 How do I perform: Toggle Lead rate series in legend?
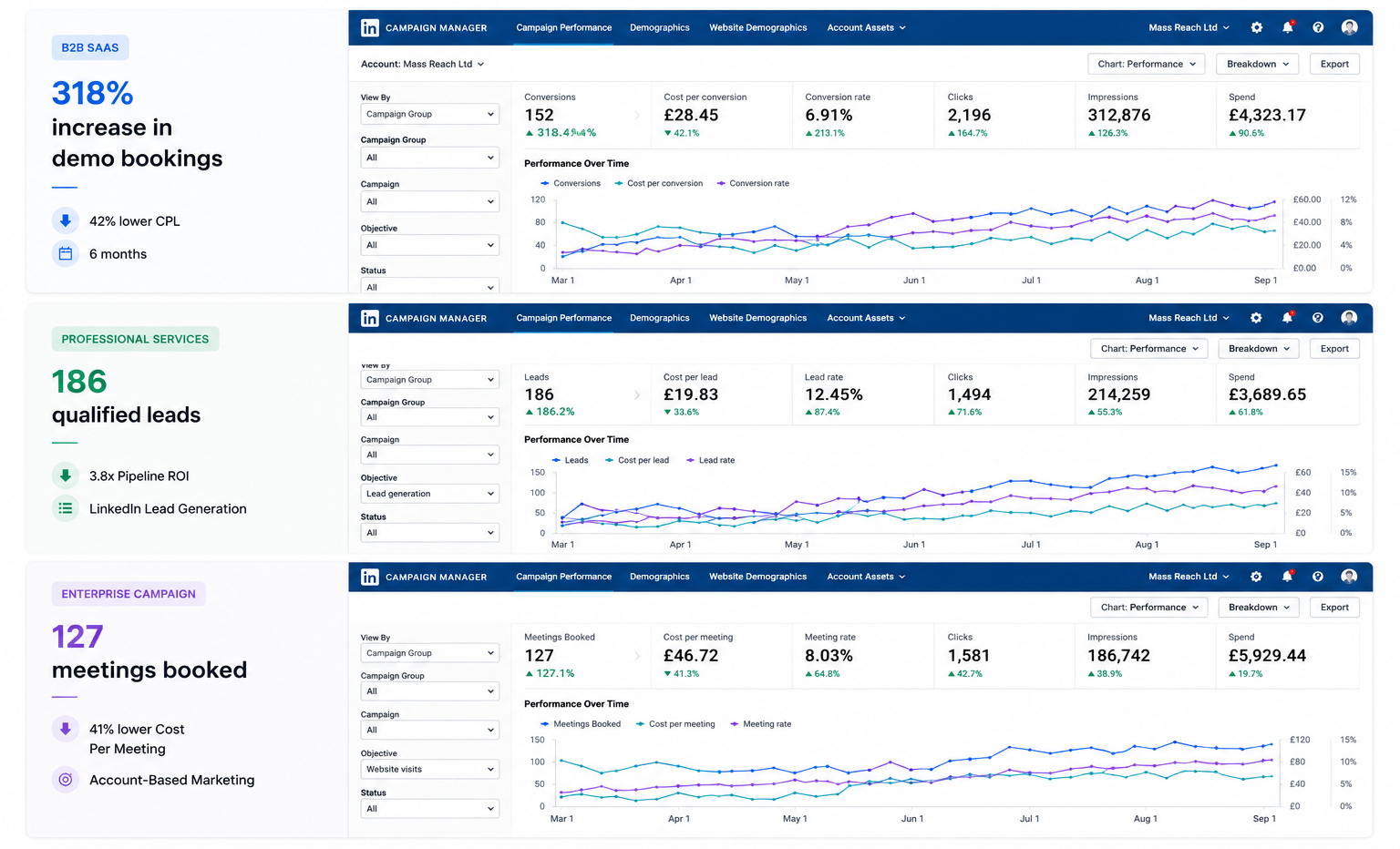click(710, 460)
